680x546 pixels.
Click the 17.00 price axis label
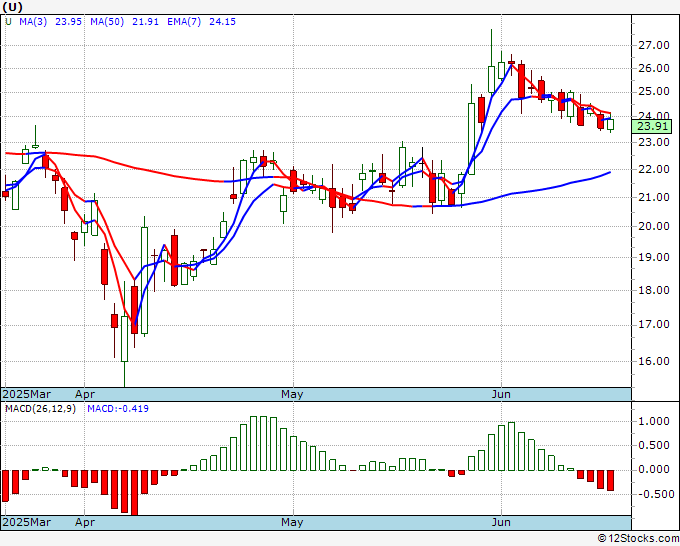653,324
